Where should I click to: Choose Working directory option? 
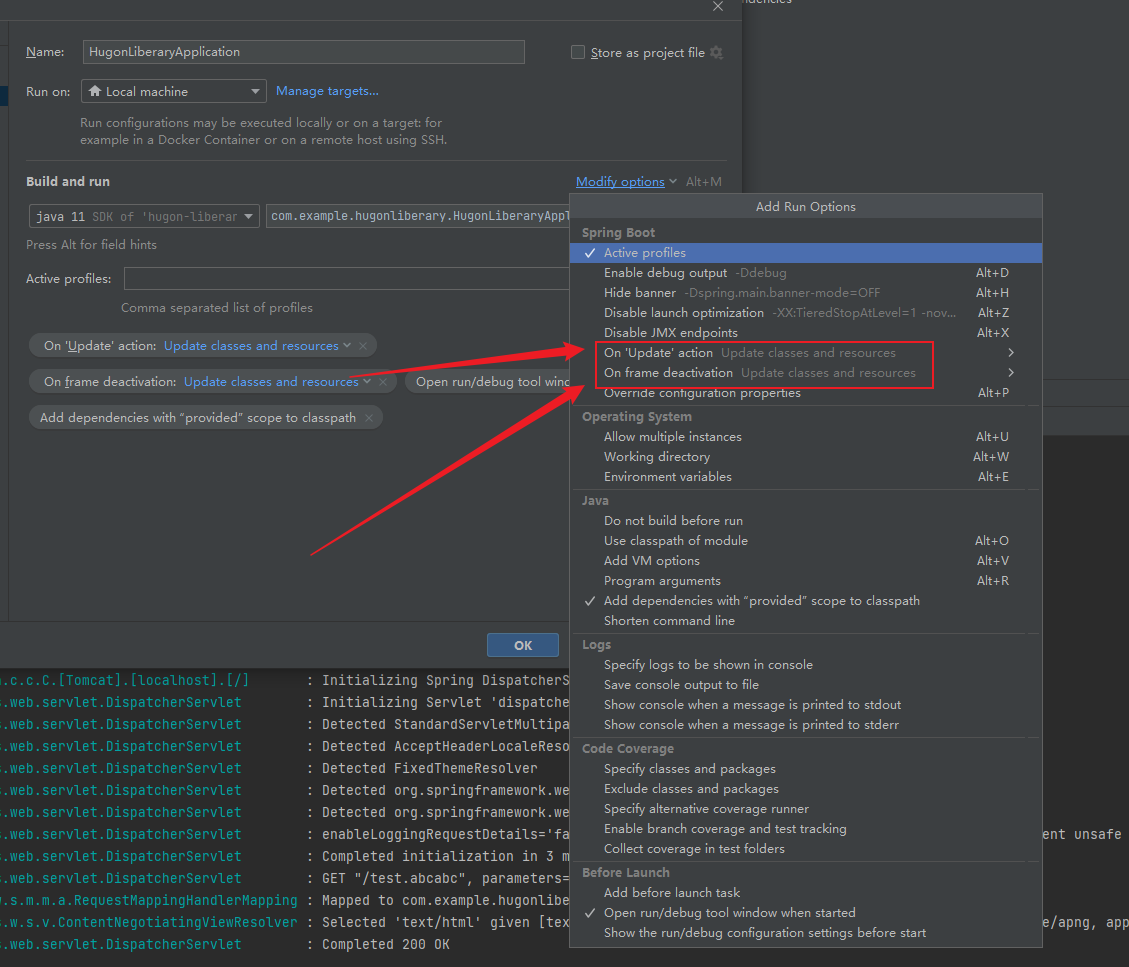[806, 456]
